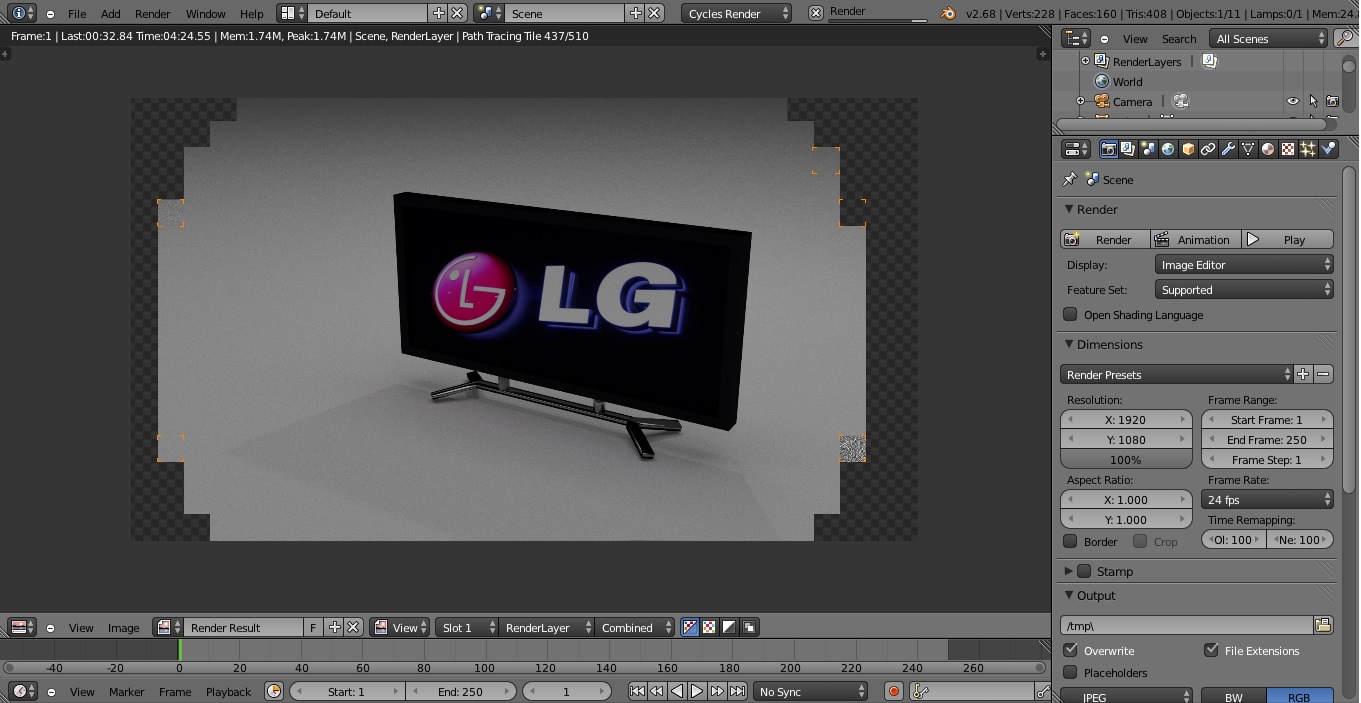The width and height of the screenshot is (1361, 703).
Task: Open the 24 fps frame rate dropdown
Action: tap(1267, 500)
